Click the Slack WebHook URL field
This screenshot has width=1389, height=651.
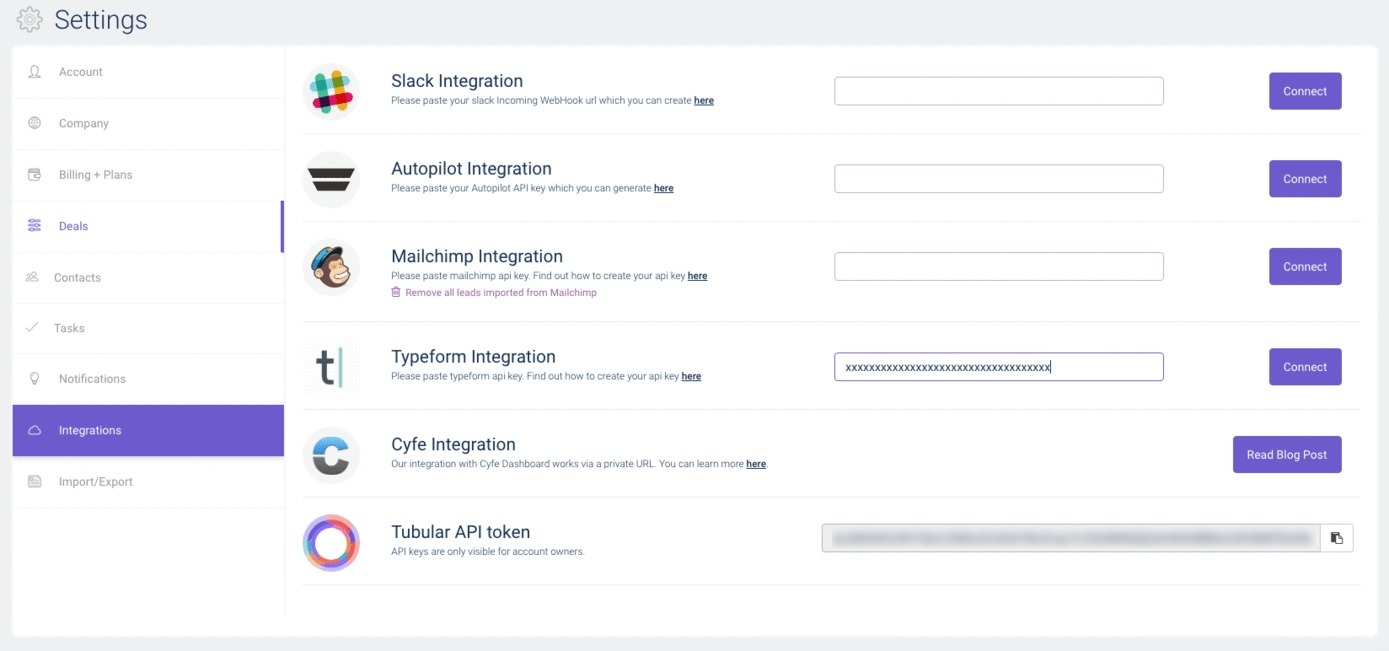click(999, 91)
